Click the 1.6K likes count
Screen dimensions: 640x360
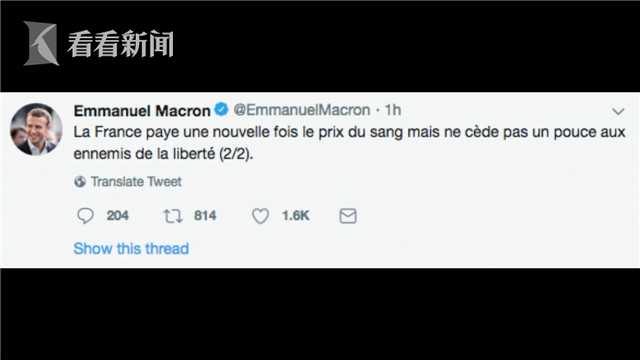[296, 216]
